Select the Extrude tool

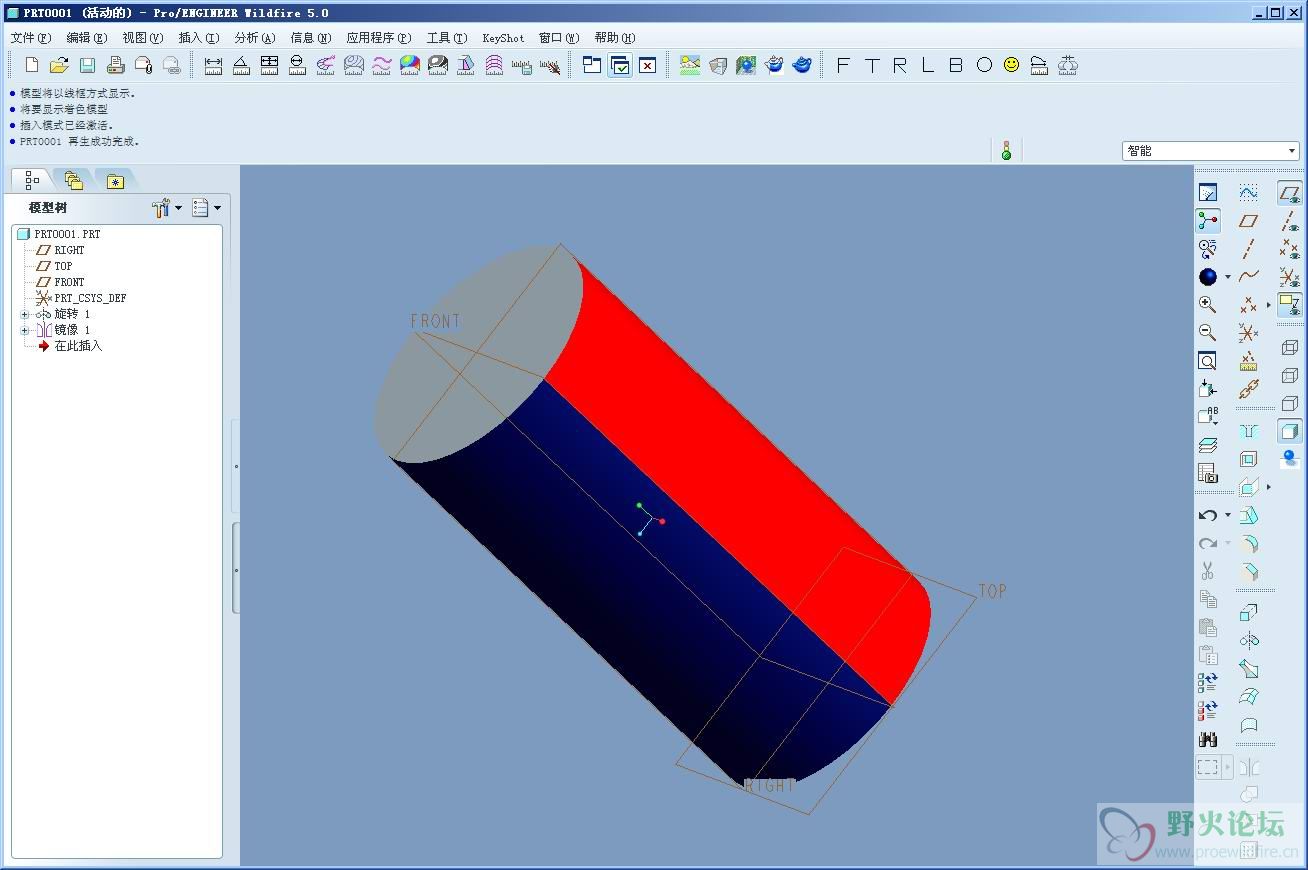[x=1249, y=613]
